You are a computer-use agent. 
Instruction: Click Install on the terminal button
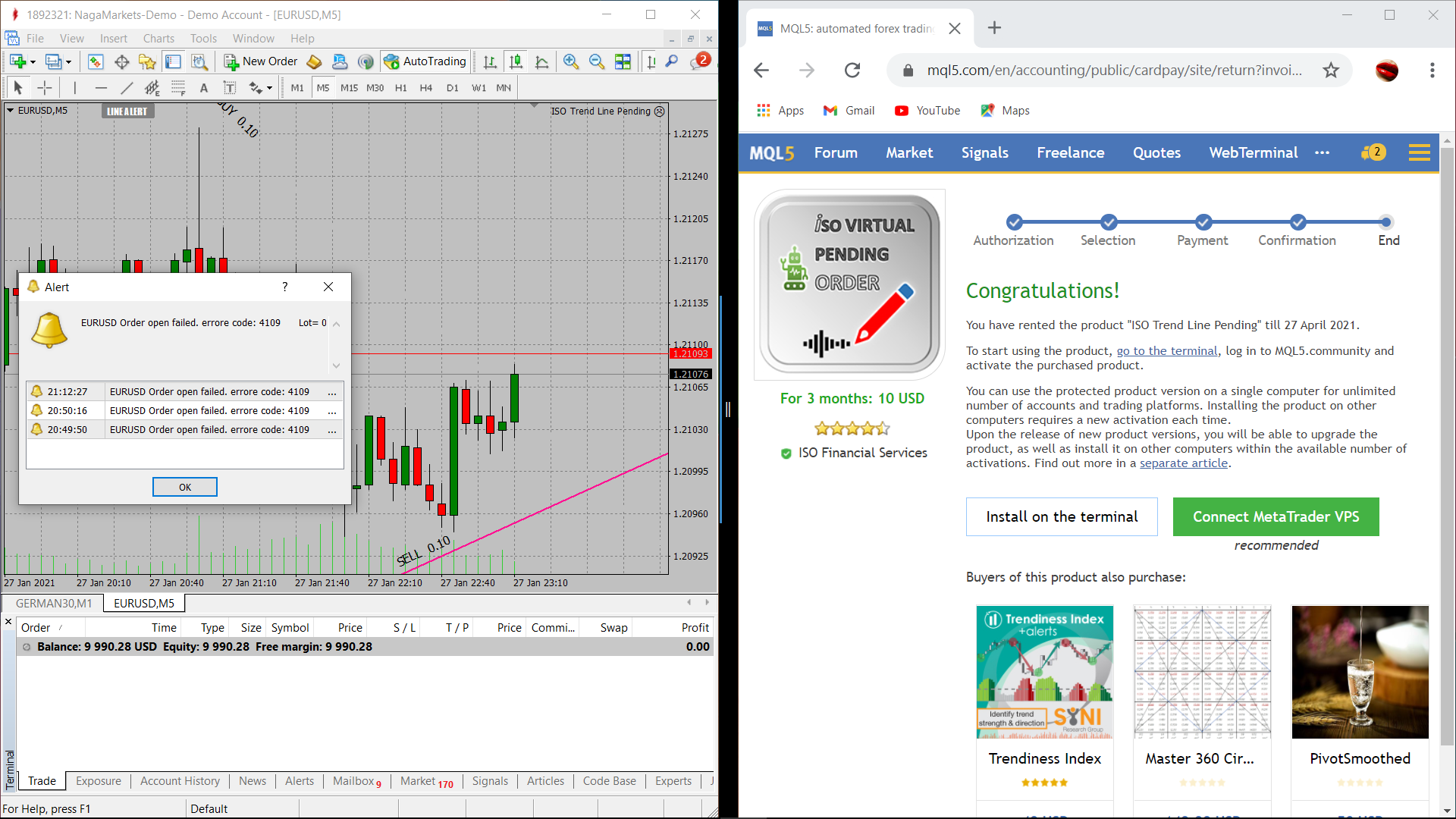pos(1062,516)
